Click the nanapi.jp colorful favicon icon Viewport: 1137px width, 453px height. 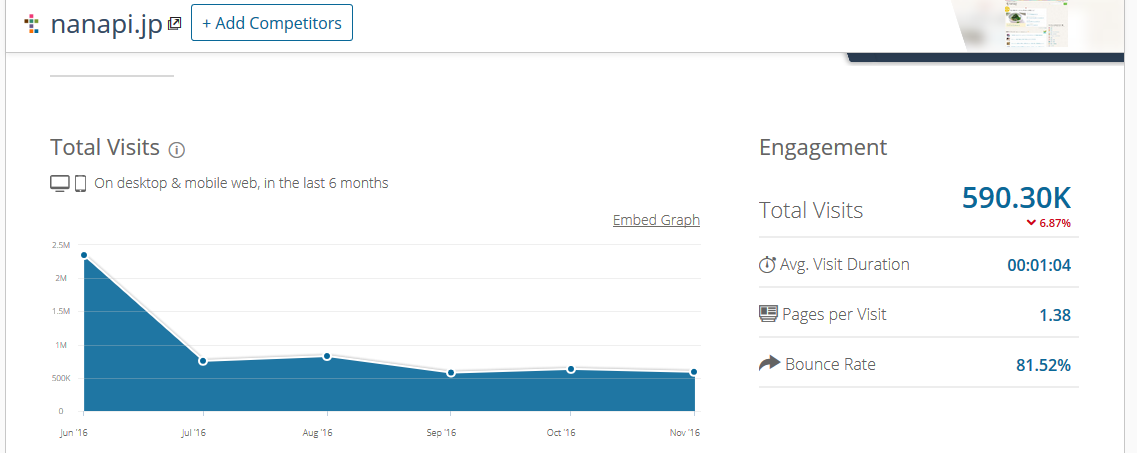click(x=32, y=23)
